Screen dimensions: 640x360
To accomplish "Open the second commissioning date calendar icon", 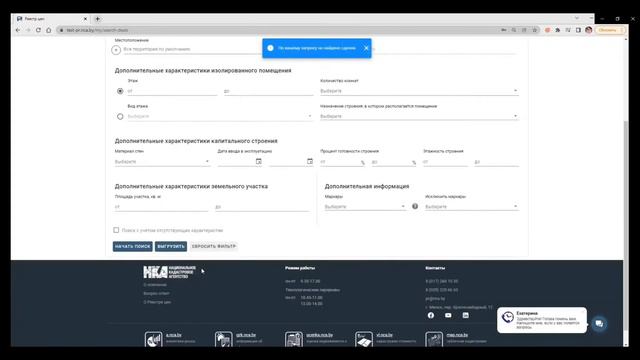I will tap(310, 162).
